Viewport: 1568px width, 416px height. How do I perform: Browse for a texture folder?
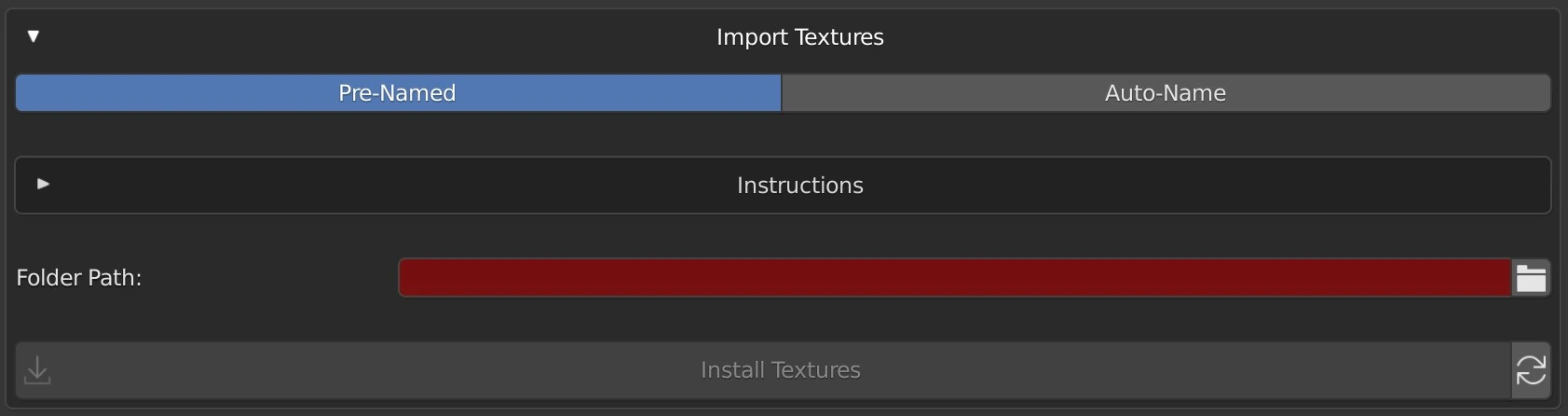click(x=1531, y=278)
